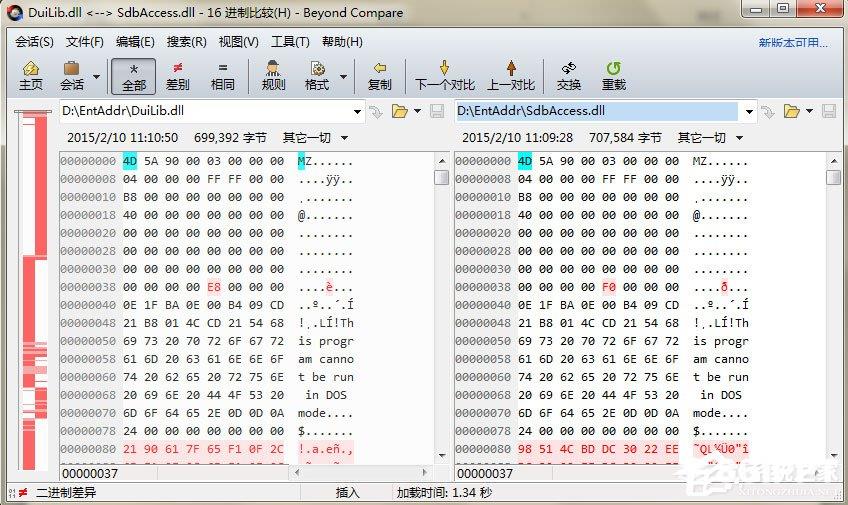
Task: Click left pane scroll-up arrow
Action: 441,161
